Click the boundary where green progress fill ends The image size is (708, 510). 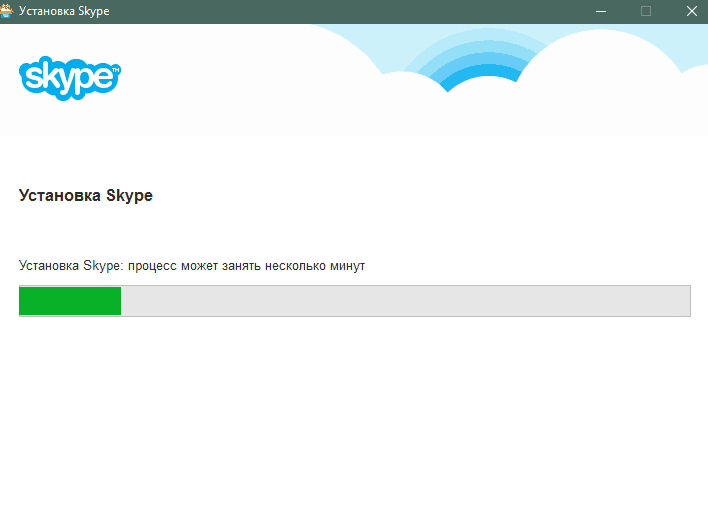pos(121,301)
